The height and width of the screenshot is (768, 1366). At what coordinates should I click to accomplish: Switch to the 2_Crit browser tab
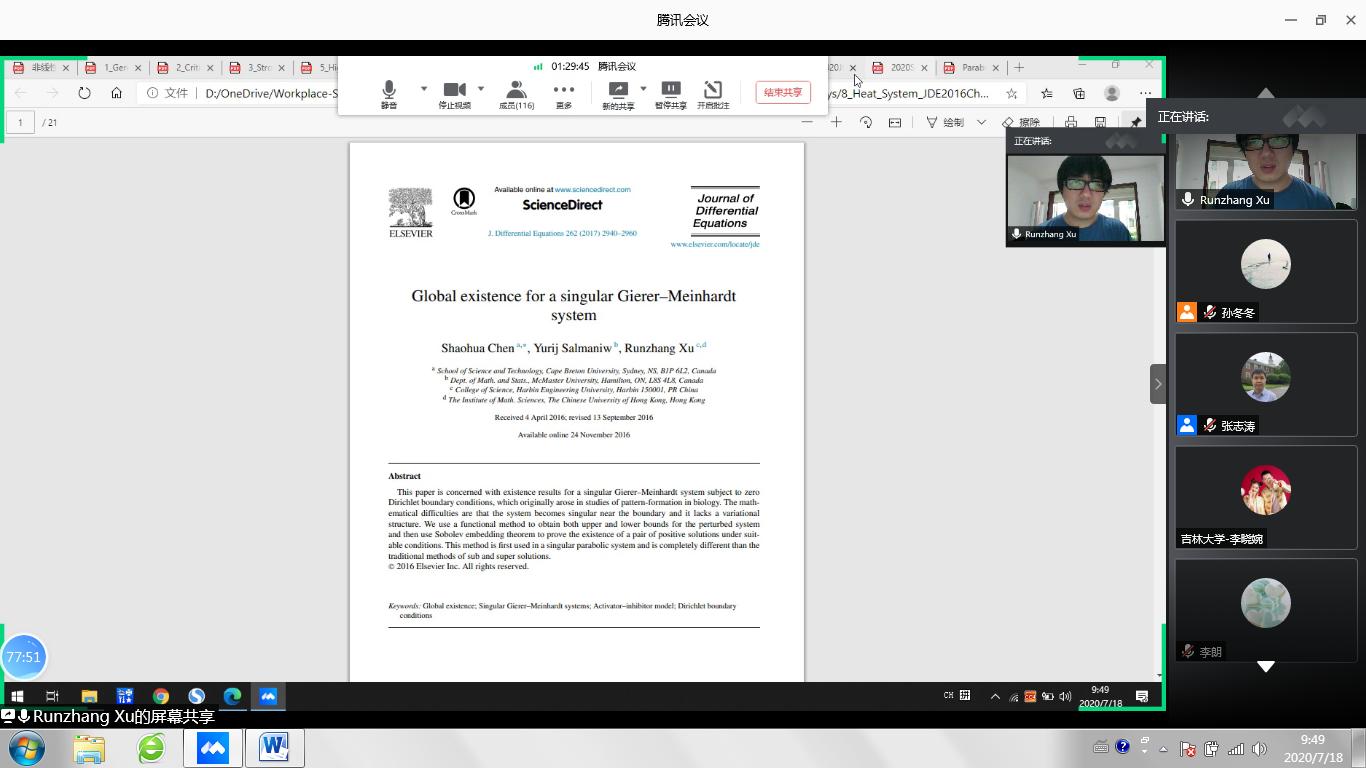pyautogui.click(x=187, y=68)
